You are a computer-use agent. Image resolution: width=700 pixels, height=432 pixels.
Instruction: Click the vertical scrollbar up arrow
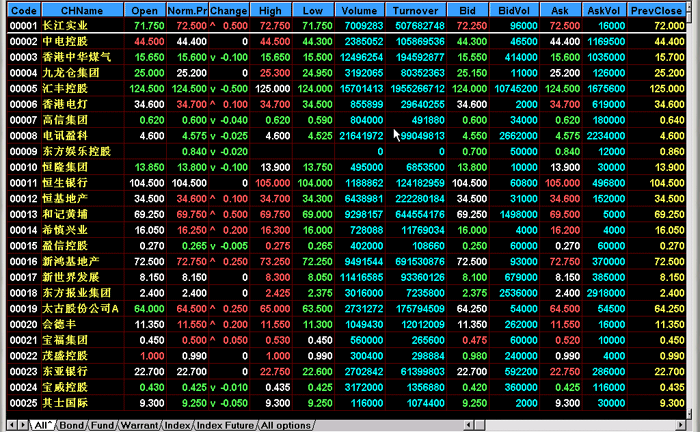click(690, 6)
